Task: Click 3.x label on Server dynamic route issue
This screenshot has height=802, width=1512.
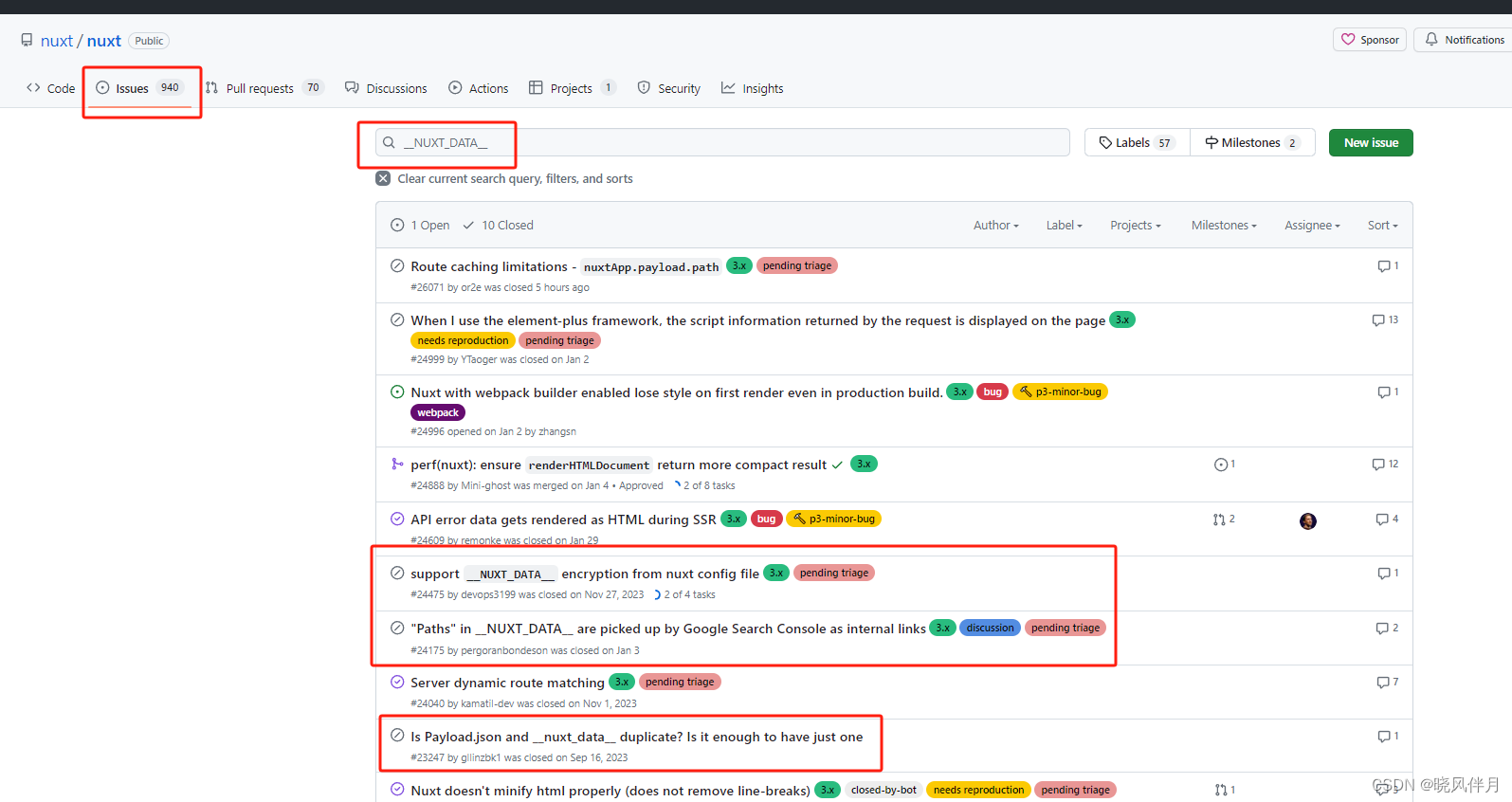Action: (x=622, y=682)
